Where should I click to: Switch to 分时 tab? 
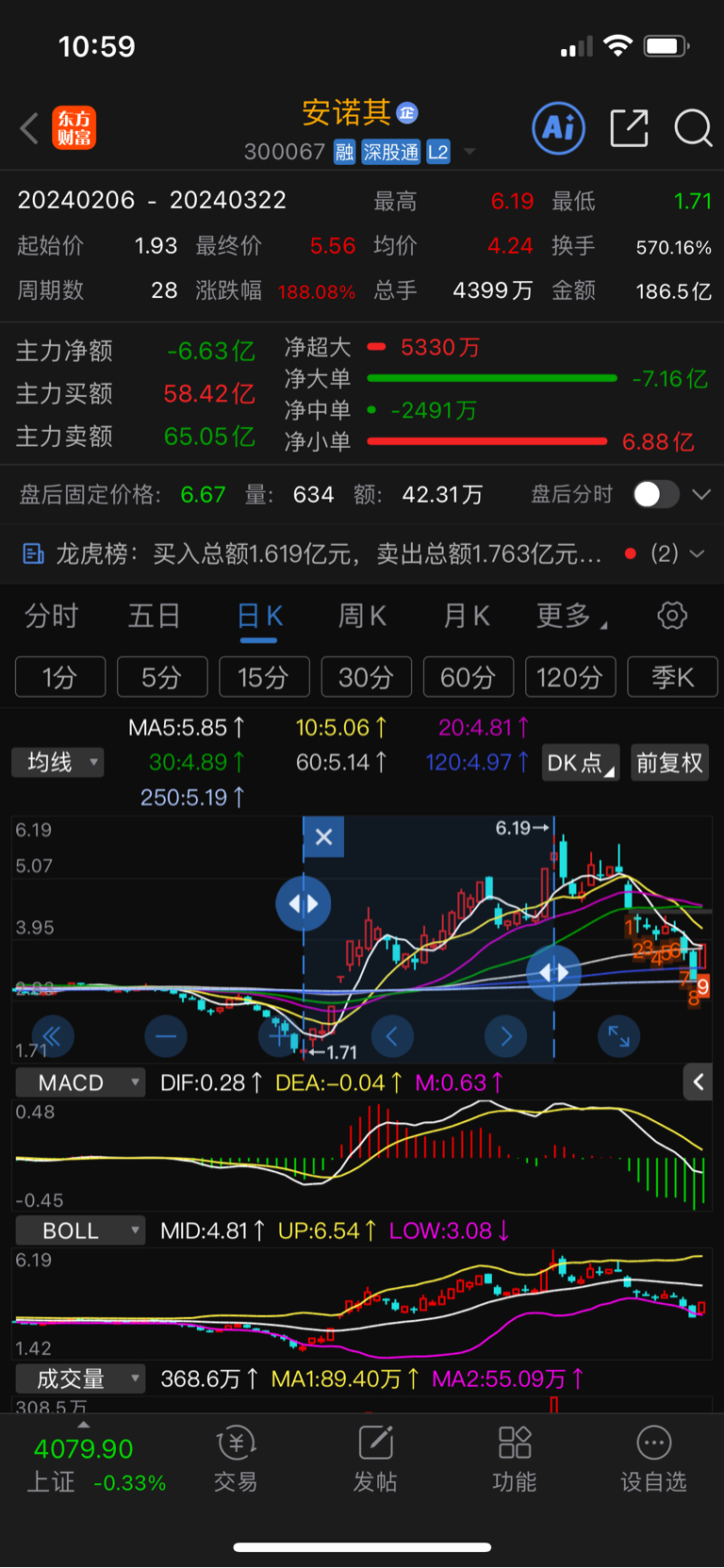[x=52, y=616]
